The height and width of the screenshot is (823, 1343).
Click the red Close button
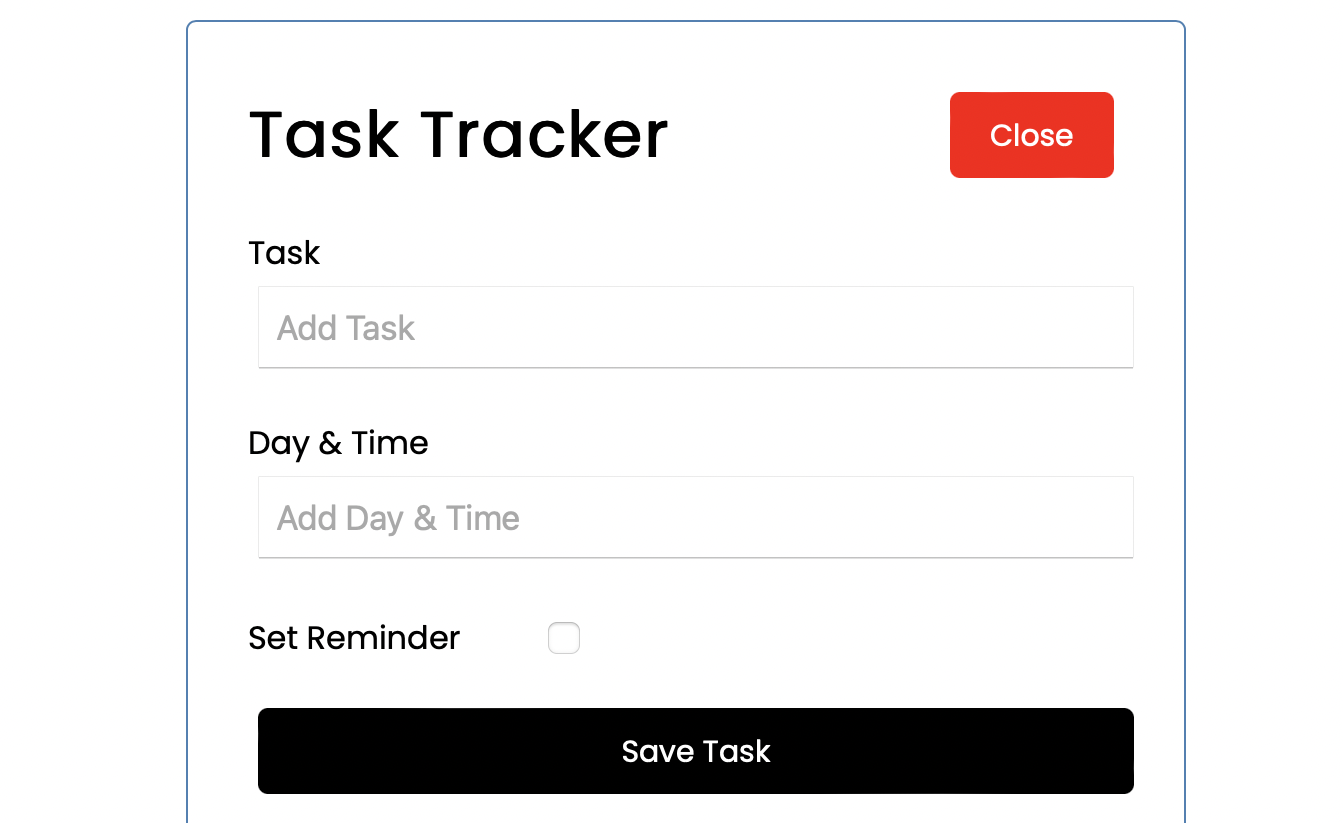click(1031, 135)
